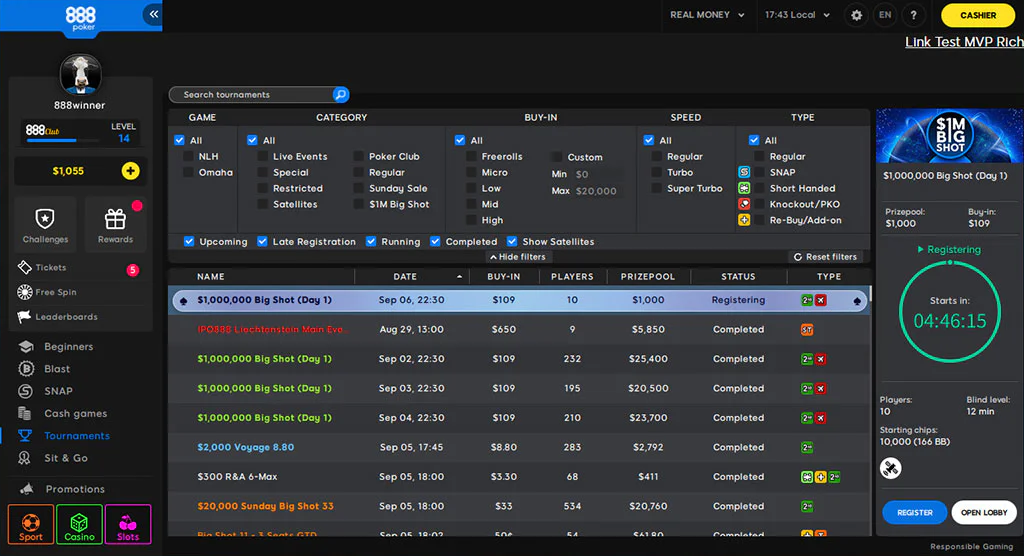The height and width of the screenshot is (556, 1024).
Task: Add funds with the yellow plus icon
Action: tap(130, 171)
